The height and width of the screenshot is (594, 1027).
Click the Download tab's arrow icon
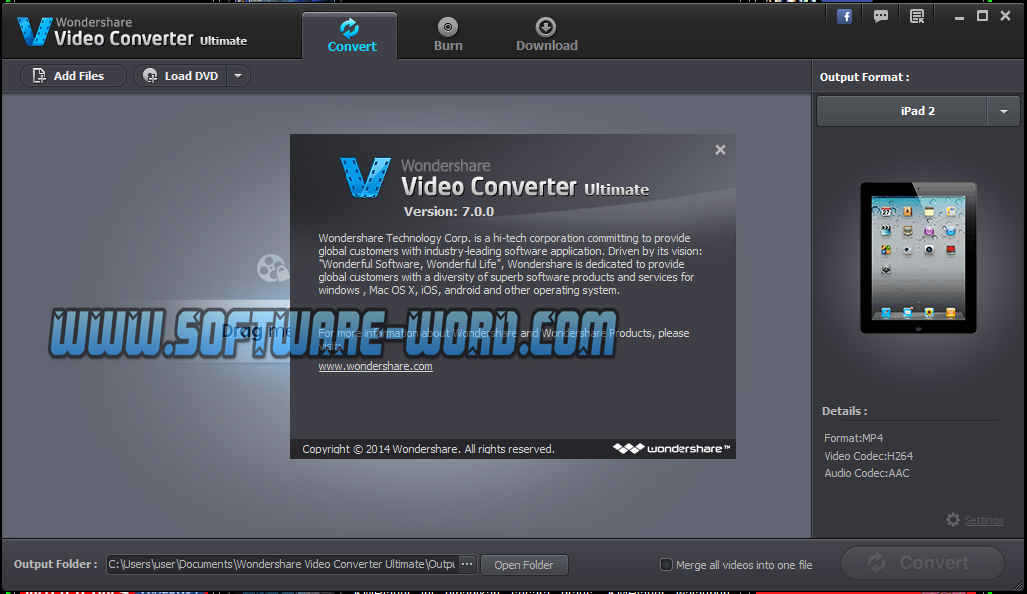546,27
